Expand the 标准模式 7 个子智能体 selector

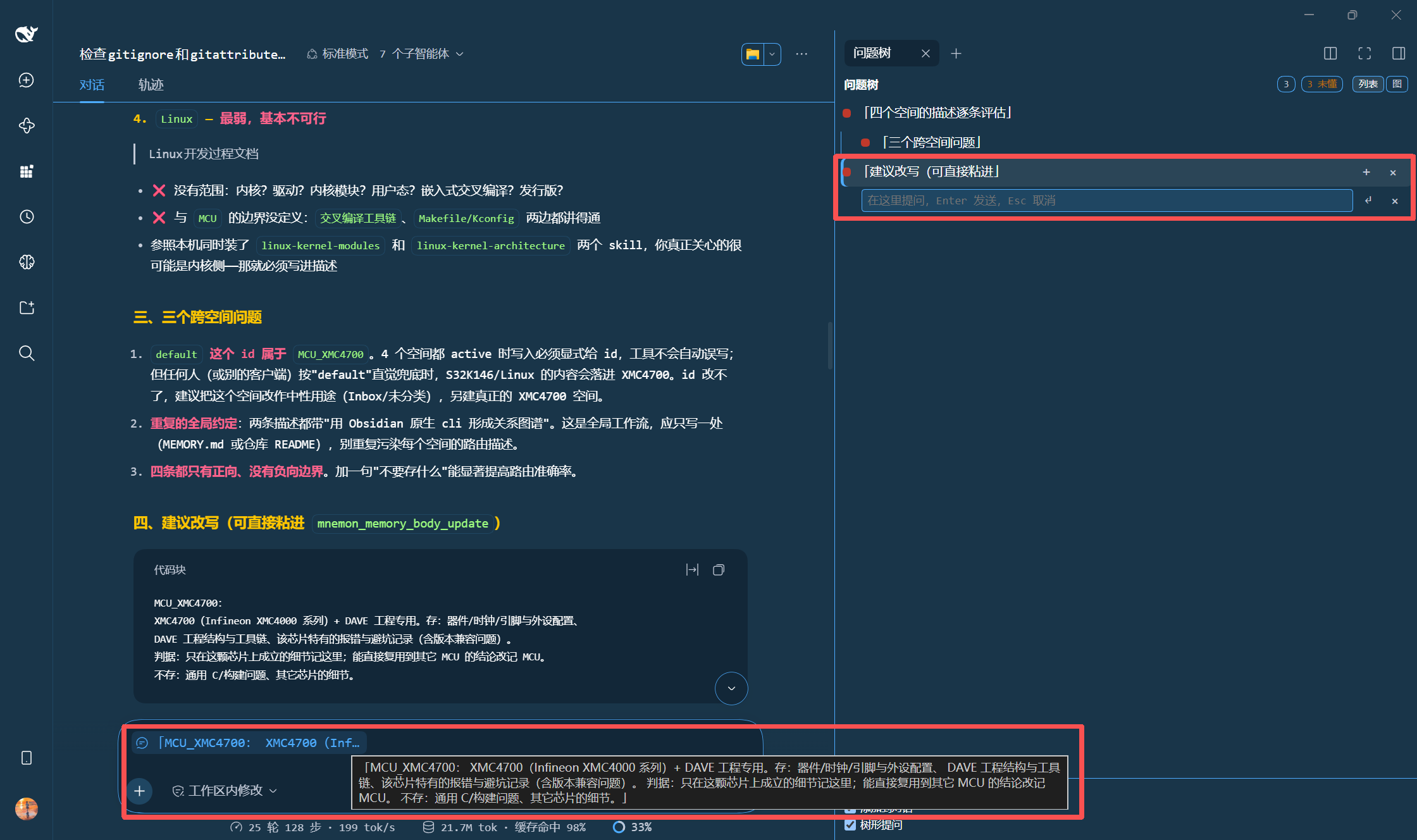[385, 54]
